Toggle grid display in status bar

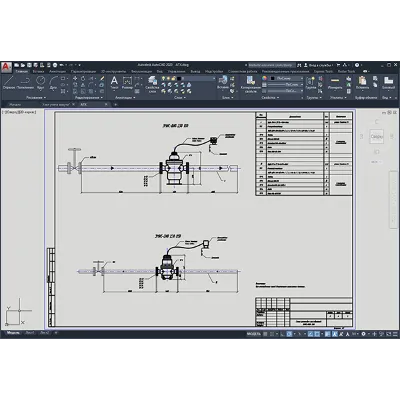tap(266, 334)
